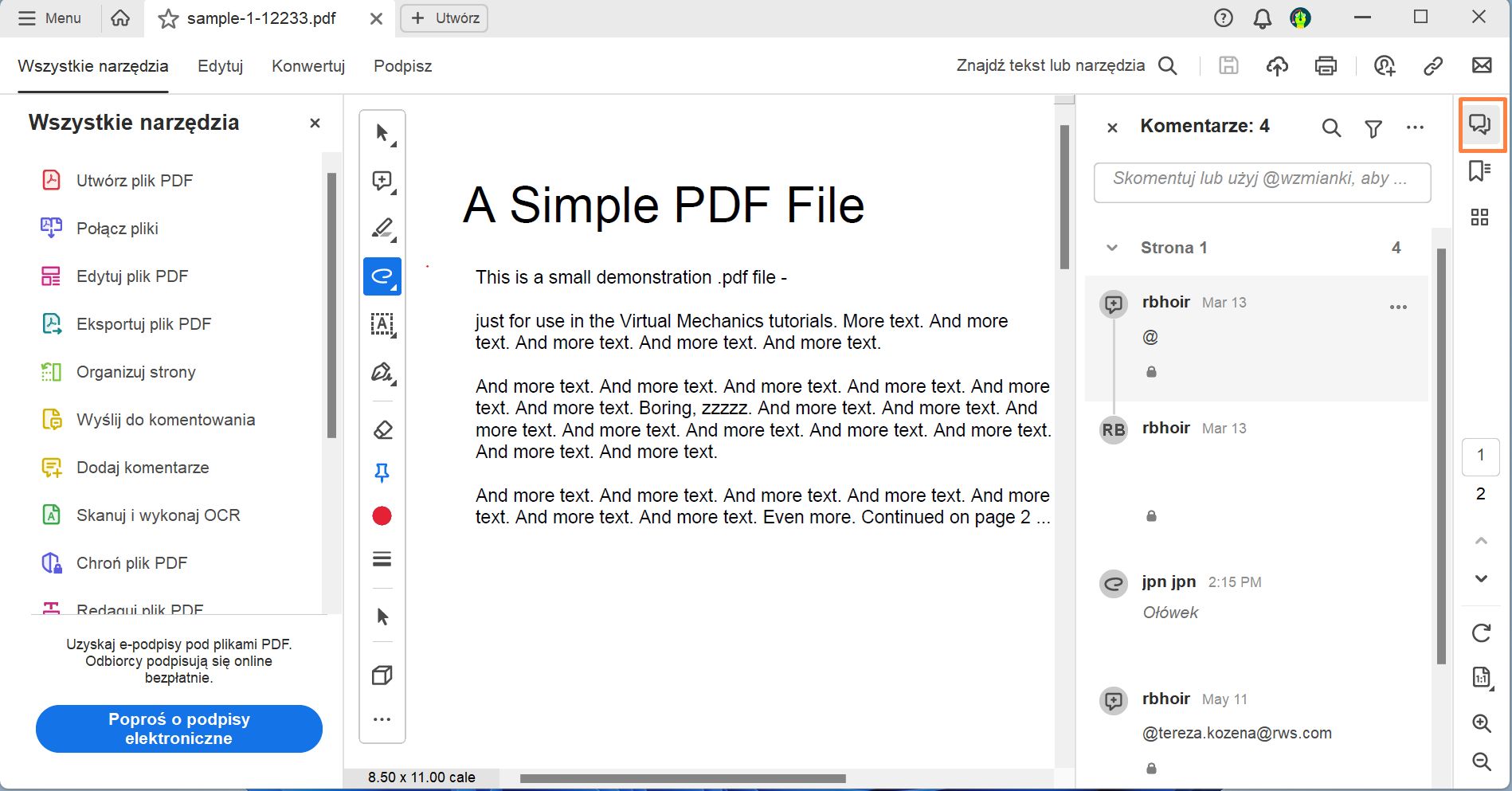Go to the previous page arrow
Image resolution: width=1512 pixels, height=791 pixels.
(x=1481, y=541)
